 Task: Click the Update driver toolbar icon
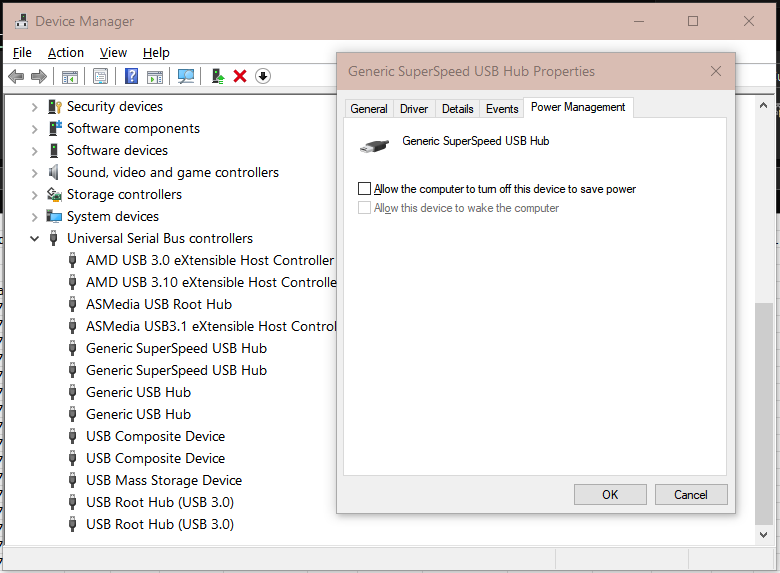point(217,76)
